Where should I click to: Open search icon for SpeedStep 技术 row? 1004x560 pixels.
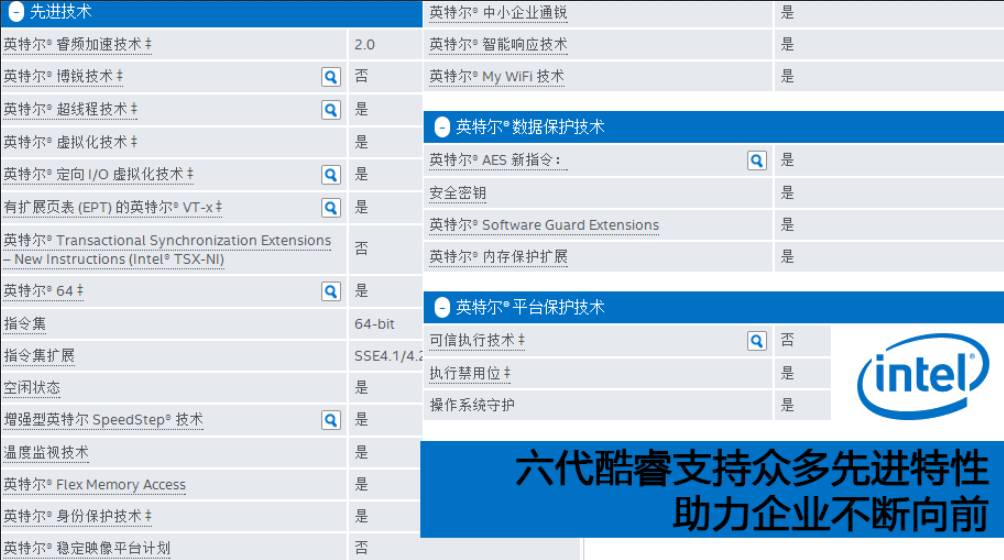click(x=330, y=420)
